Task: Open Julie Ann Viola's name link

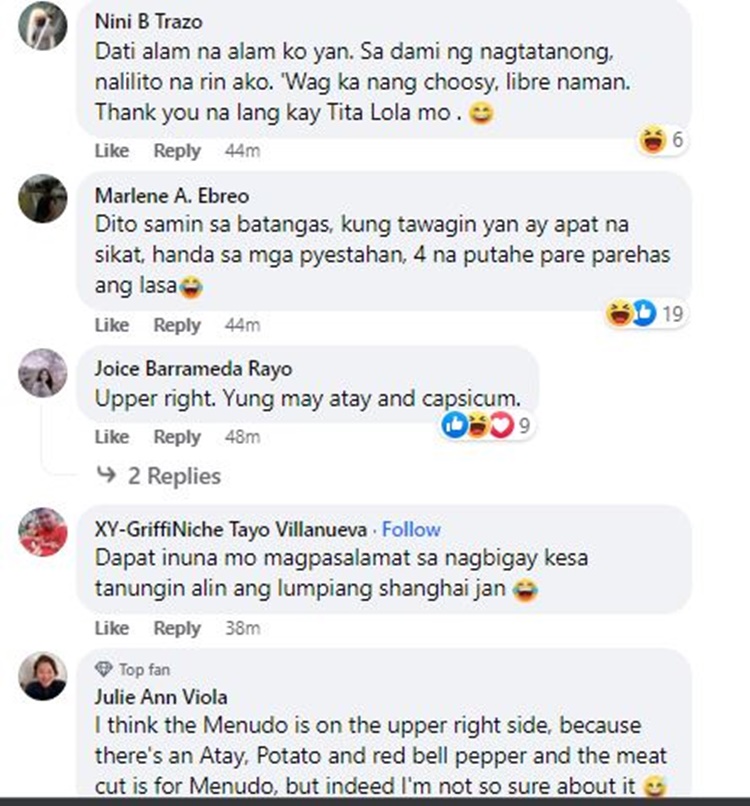Action: click(161, 697)
